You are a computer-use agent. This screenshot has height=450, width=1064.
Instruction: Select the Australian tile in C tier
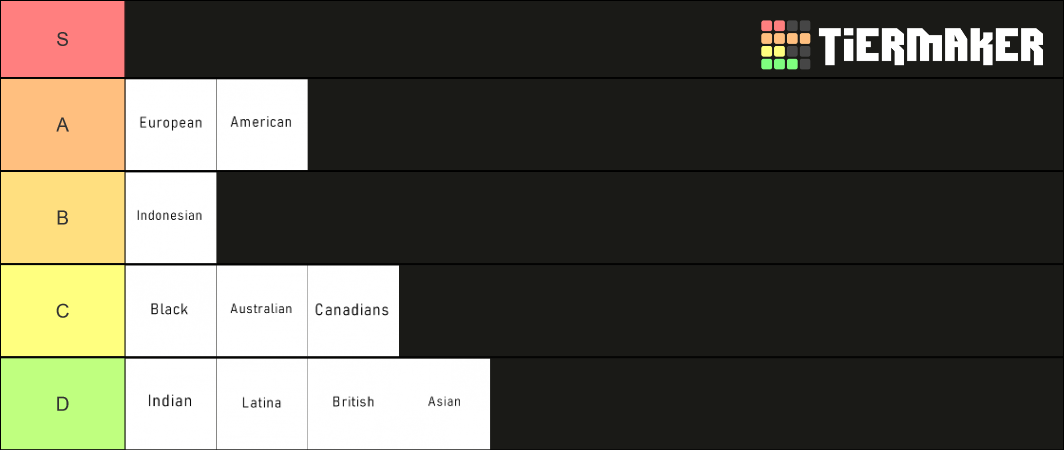tap(262, 310)
